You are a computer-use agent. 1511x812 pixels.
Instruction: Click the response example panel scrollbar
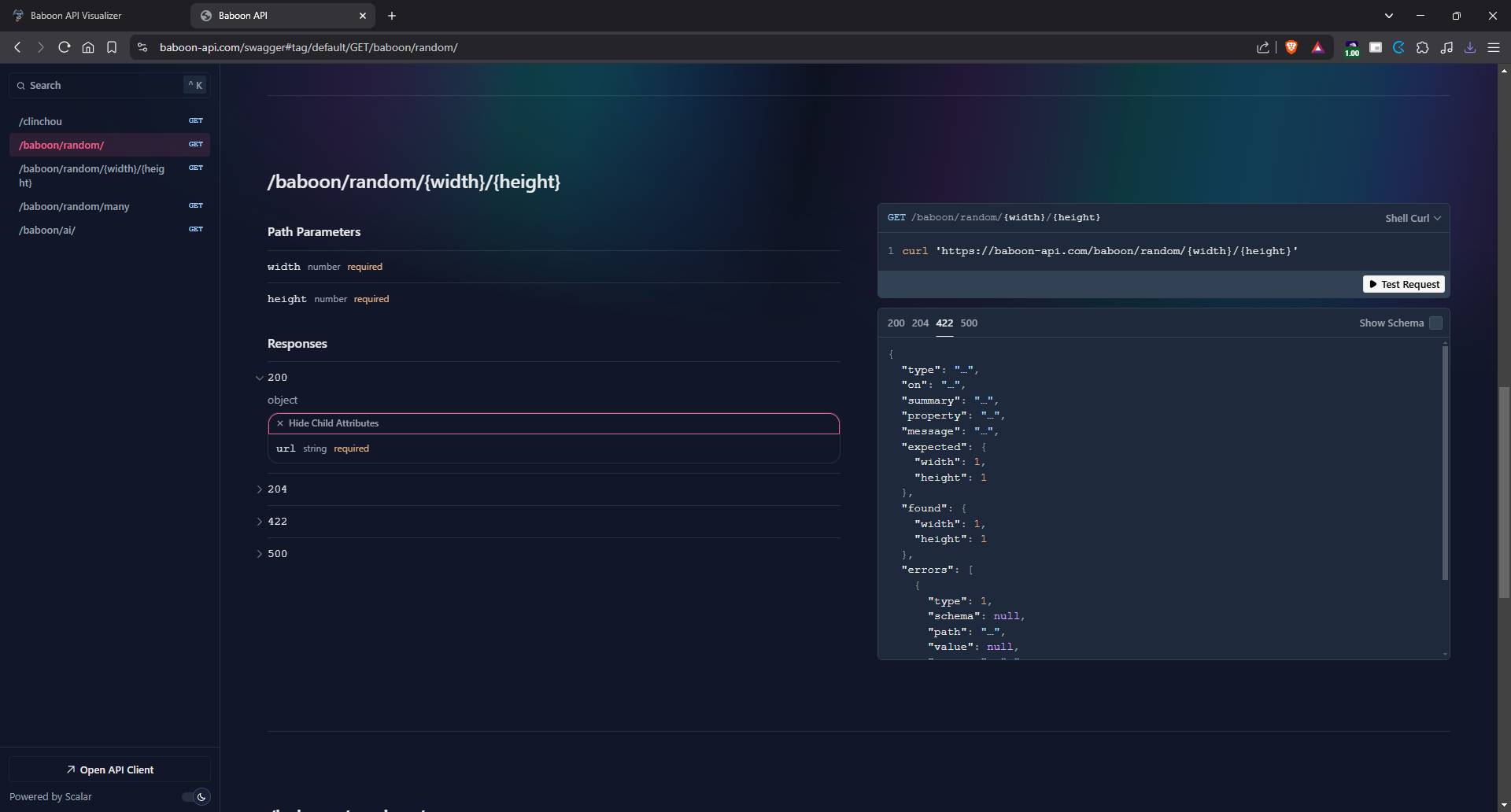(x=1445, y=463)
